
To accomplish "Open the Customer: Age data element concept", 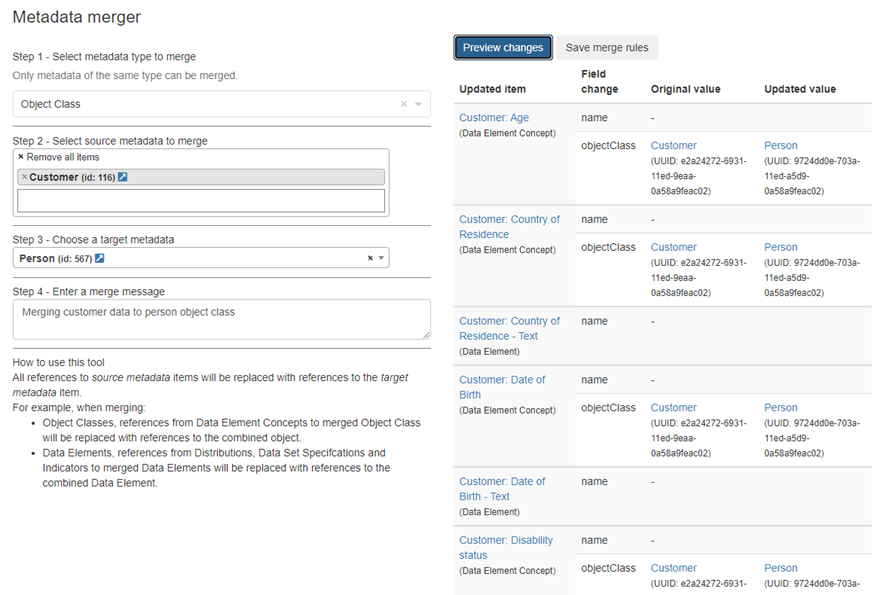I will (494, 118).
